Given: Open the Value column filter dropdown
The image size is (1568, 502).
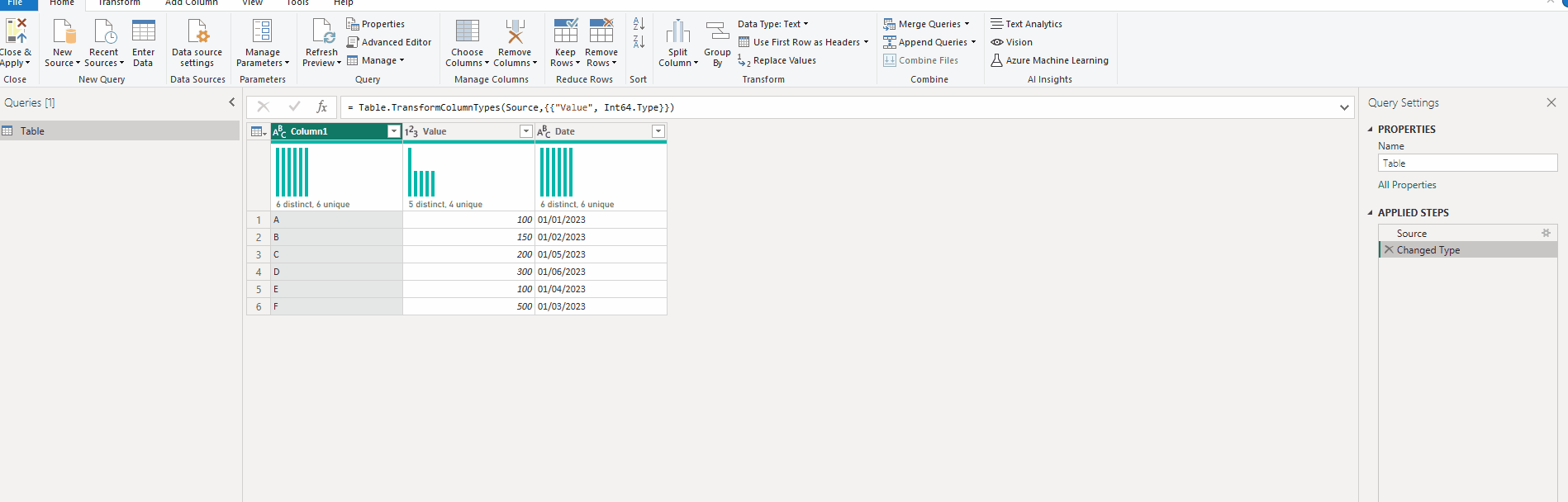Looking at the screenshot, I should click(525, 131).
